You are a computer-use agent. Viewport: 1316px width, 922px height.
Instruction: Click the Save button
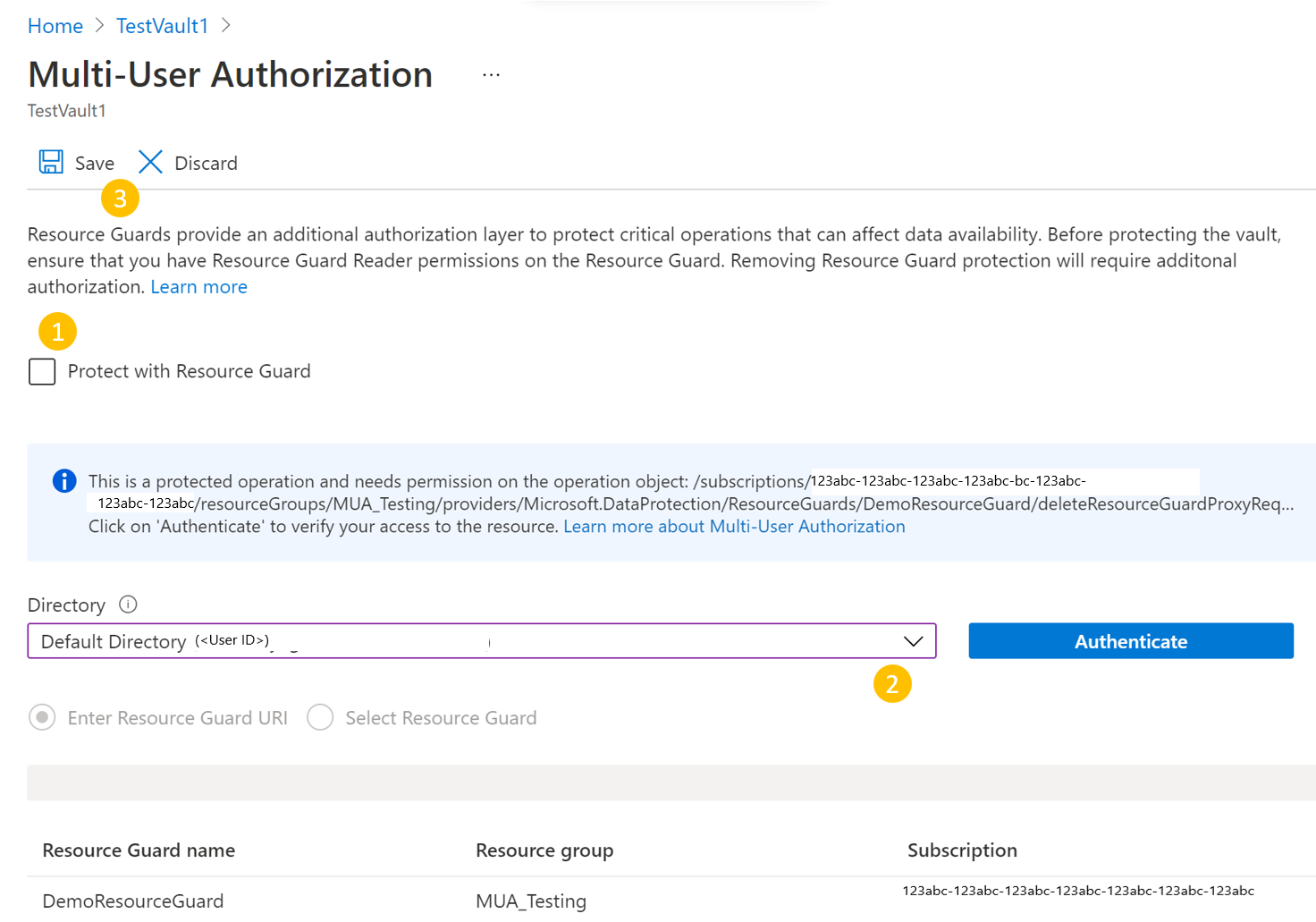92,163
